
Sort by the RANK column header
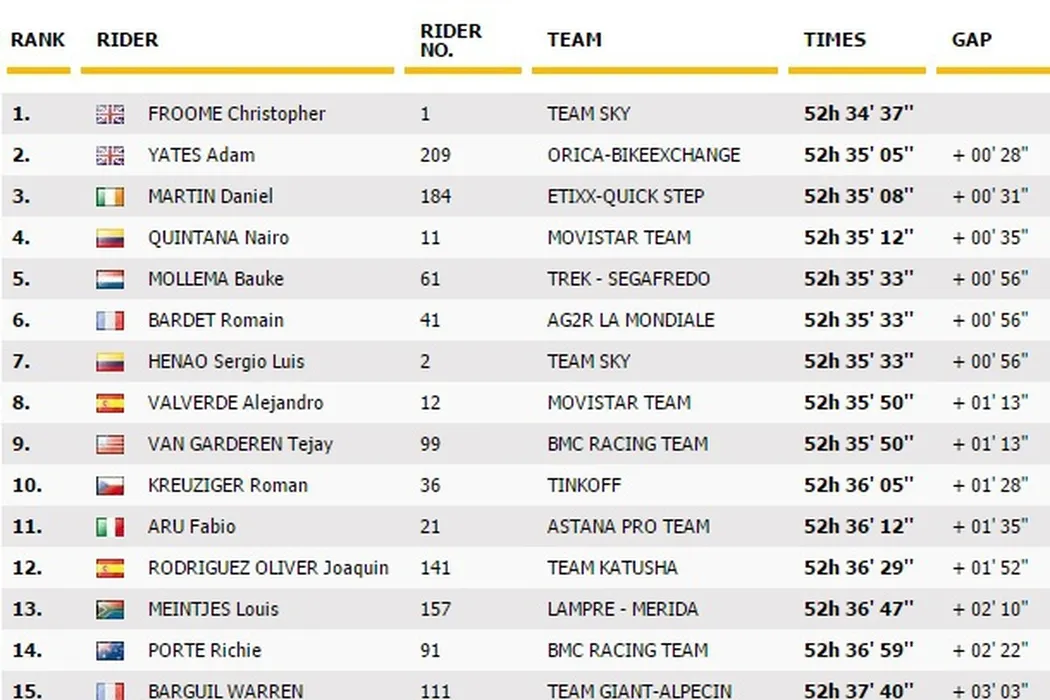pyautogui.click(x=38, y=40)
